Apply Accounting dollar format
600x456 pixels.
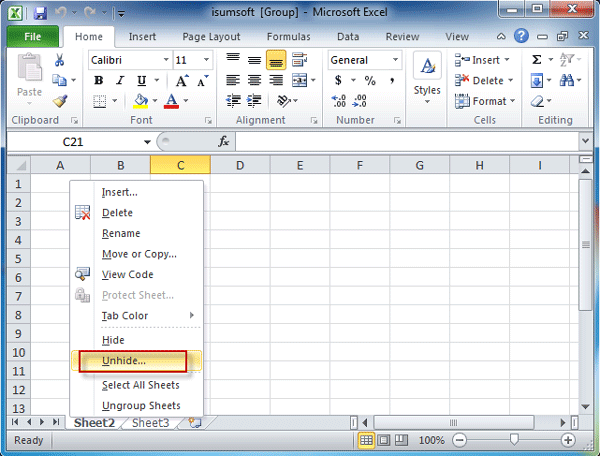pos(338,80)
